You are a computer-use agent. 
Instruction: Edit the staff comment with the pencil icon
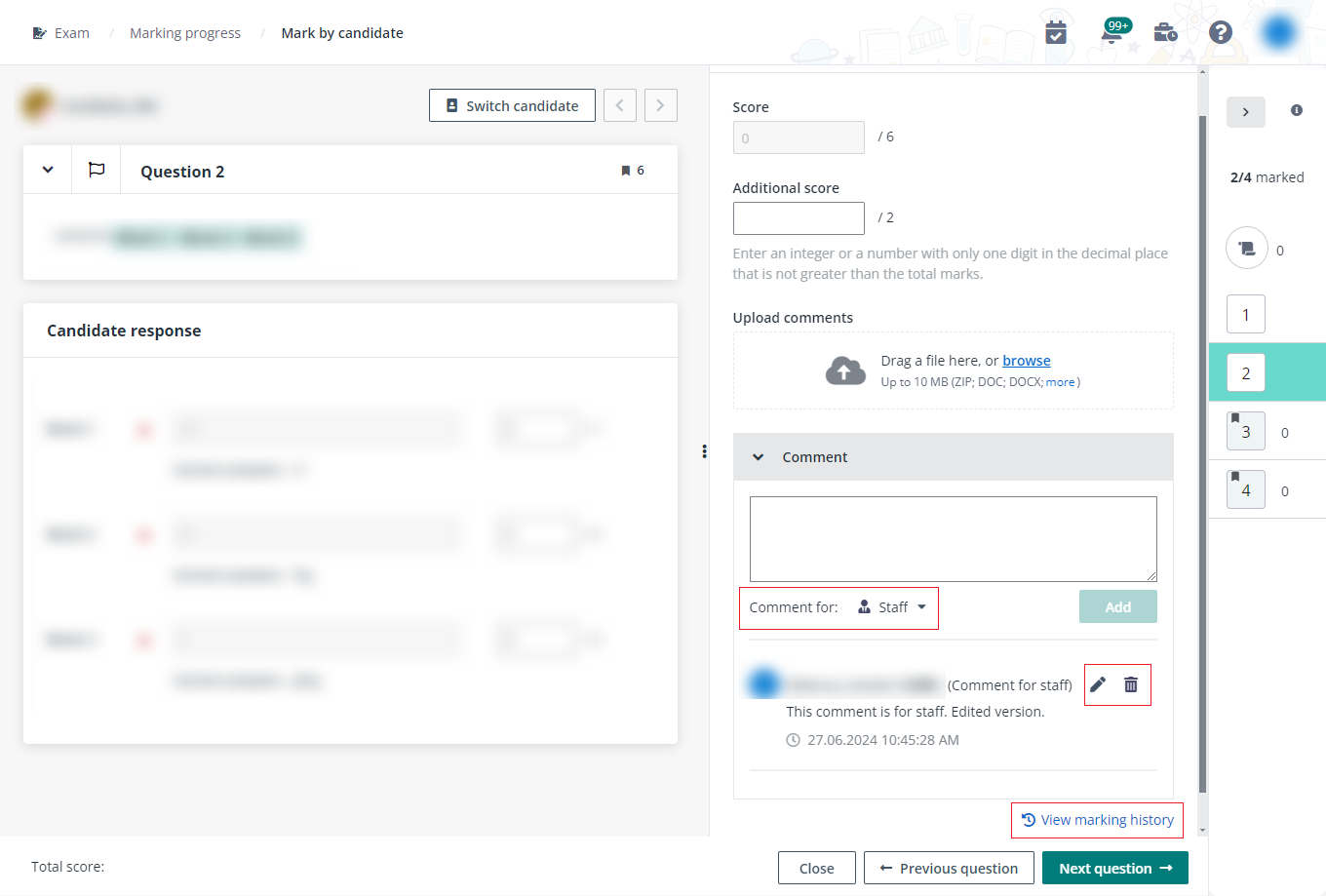tap(1096, 684)
